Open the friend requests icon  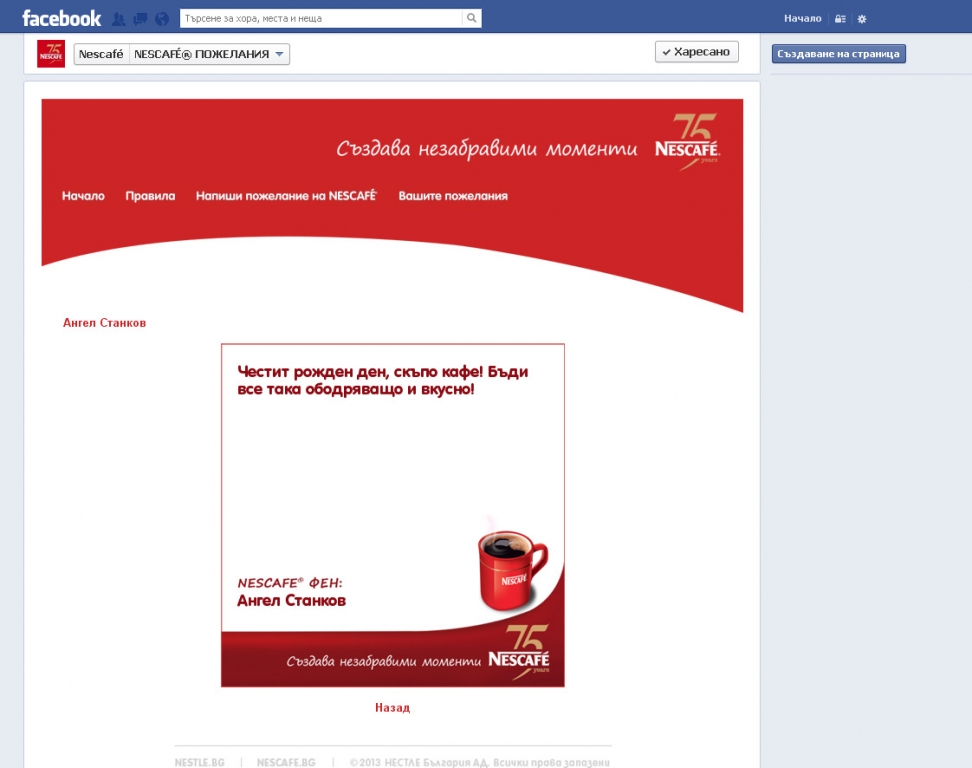coord(118,19)
